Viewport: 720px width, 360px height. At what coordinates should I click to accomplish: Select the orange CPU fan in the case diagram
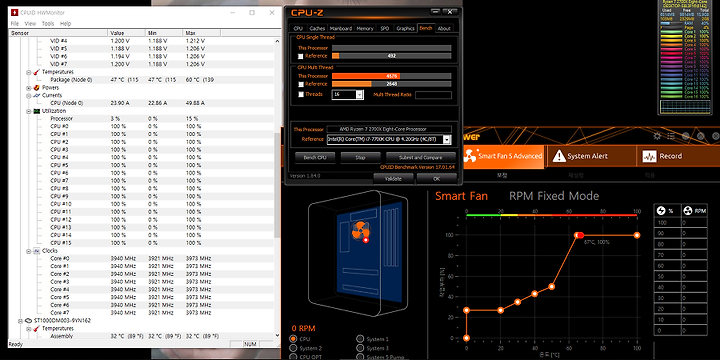coord(360,231)
